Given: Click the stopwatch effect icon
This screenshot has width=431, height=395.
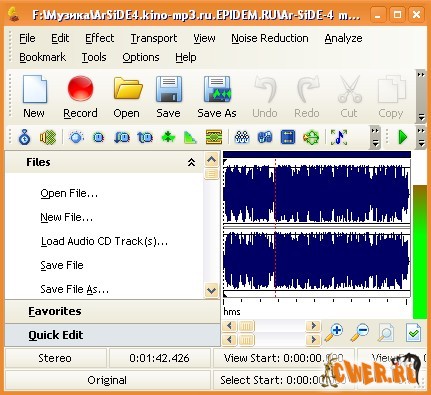Looking at the screenshot, I should tap(24, 137).
